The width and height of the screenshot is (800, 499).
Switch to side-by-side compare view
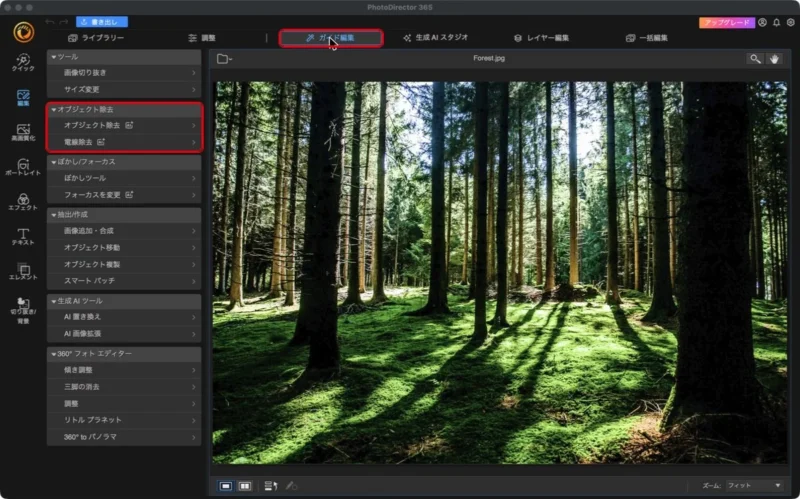coord(245,486)
